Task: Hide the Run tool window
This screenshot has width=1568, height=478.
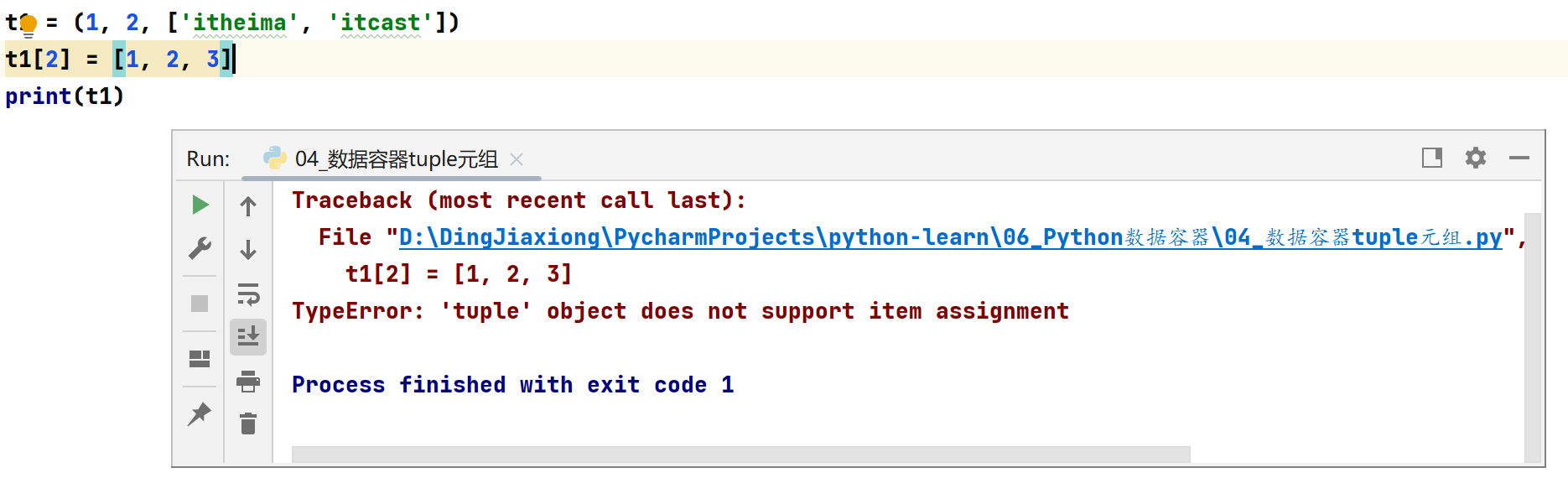Action: [1519, 158]
